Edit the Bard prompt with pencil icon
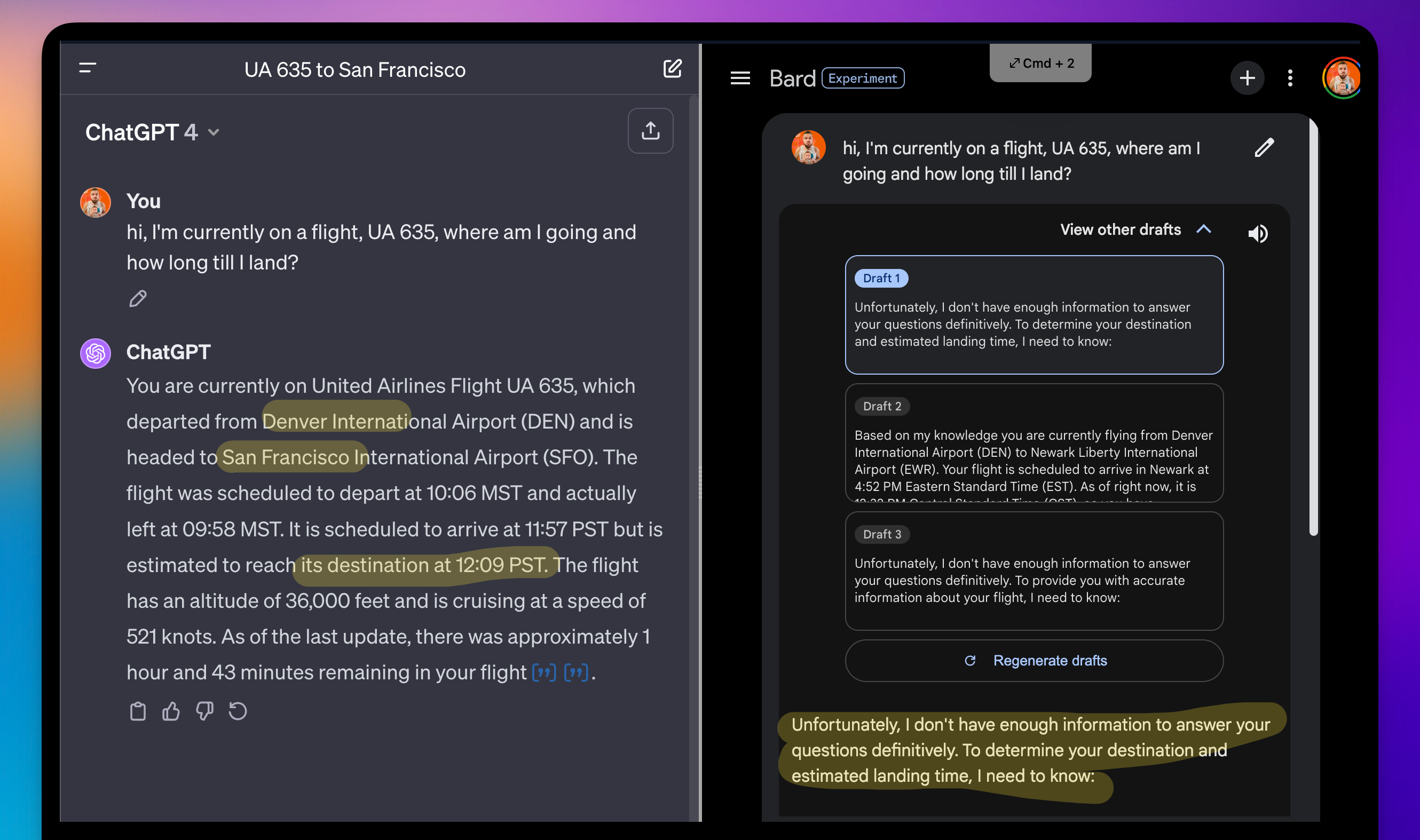1420x840 pixels. (x=1265, y=148)
